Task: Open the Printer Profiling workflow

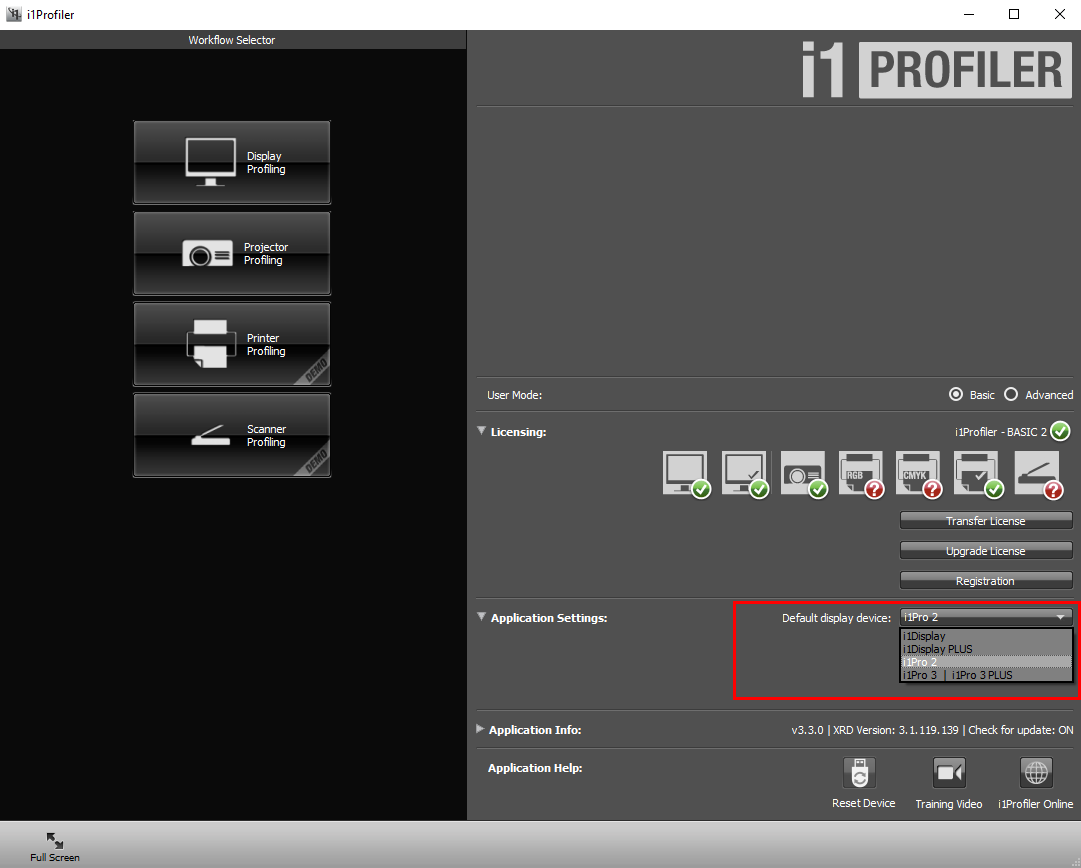Action: click(x=232, y=344)
